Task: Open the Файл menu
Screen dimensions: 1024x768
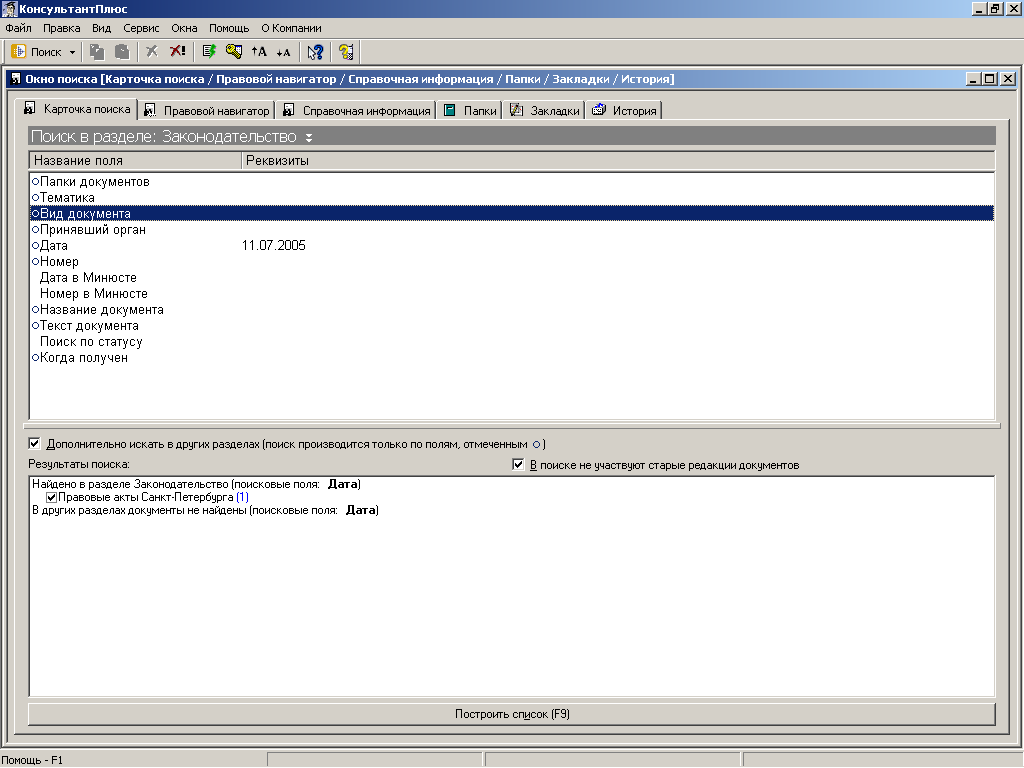Action: click(x=18, y=28)
